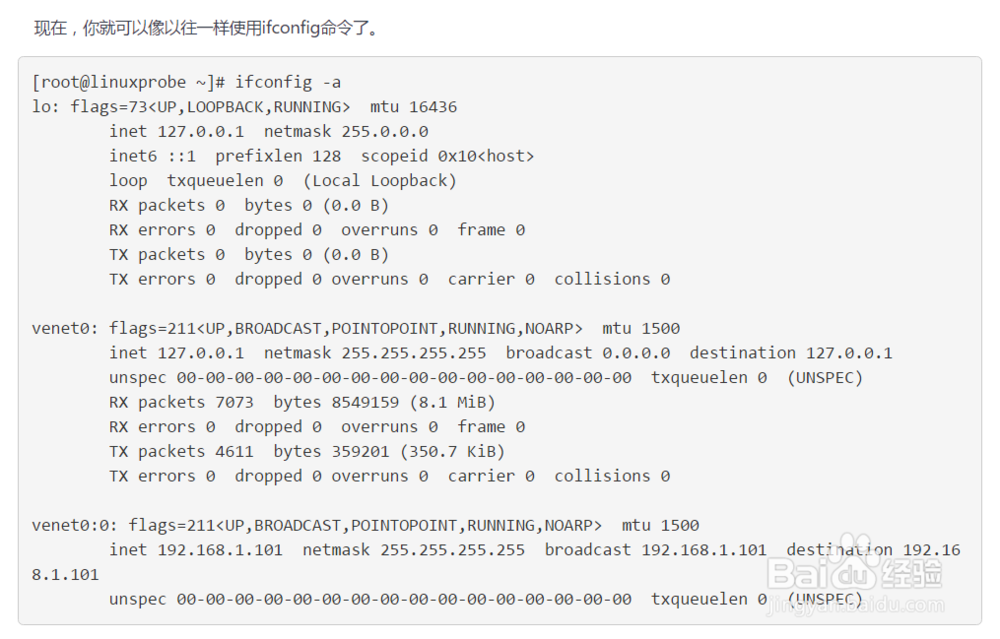The image size is (1000, 639).
Task: Click the 'lo:' interface name
Action: [x=46, y=107]
